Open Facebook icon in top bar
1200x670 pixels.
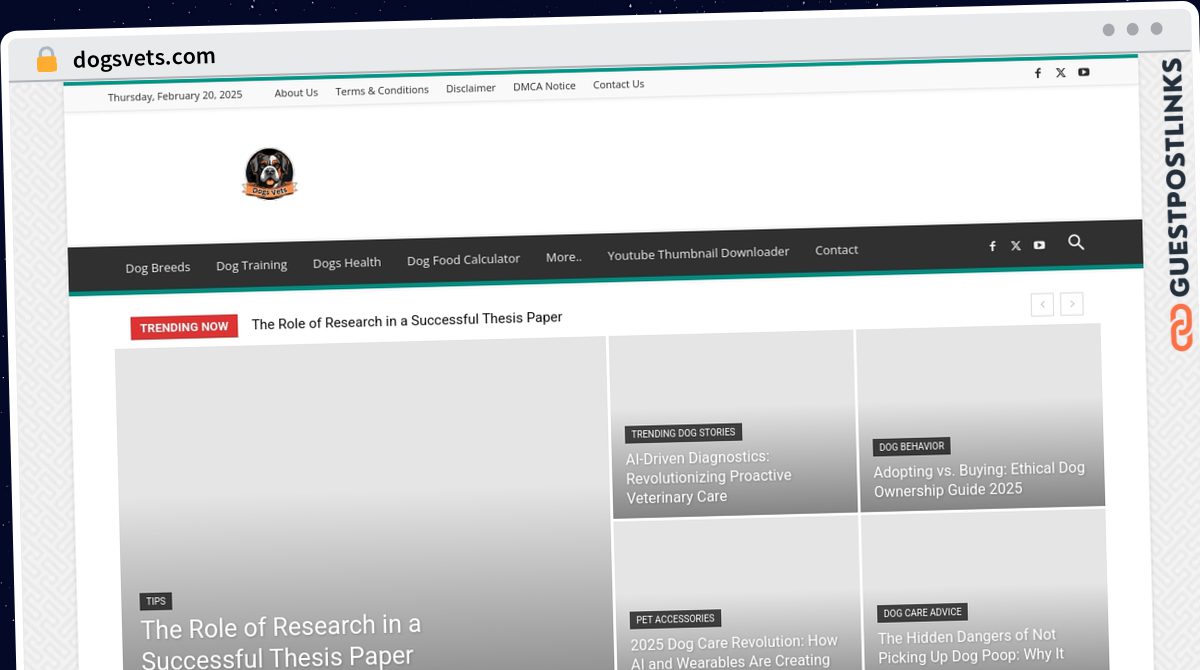coord(1037,73)
